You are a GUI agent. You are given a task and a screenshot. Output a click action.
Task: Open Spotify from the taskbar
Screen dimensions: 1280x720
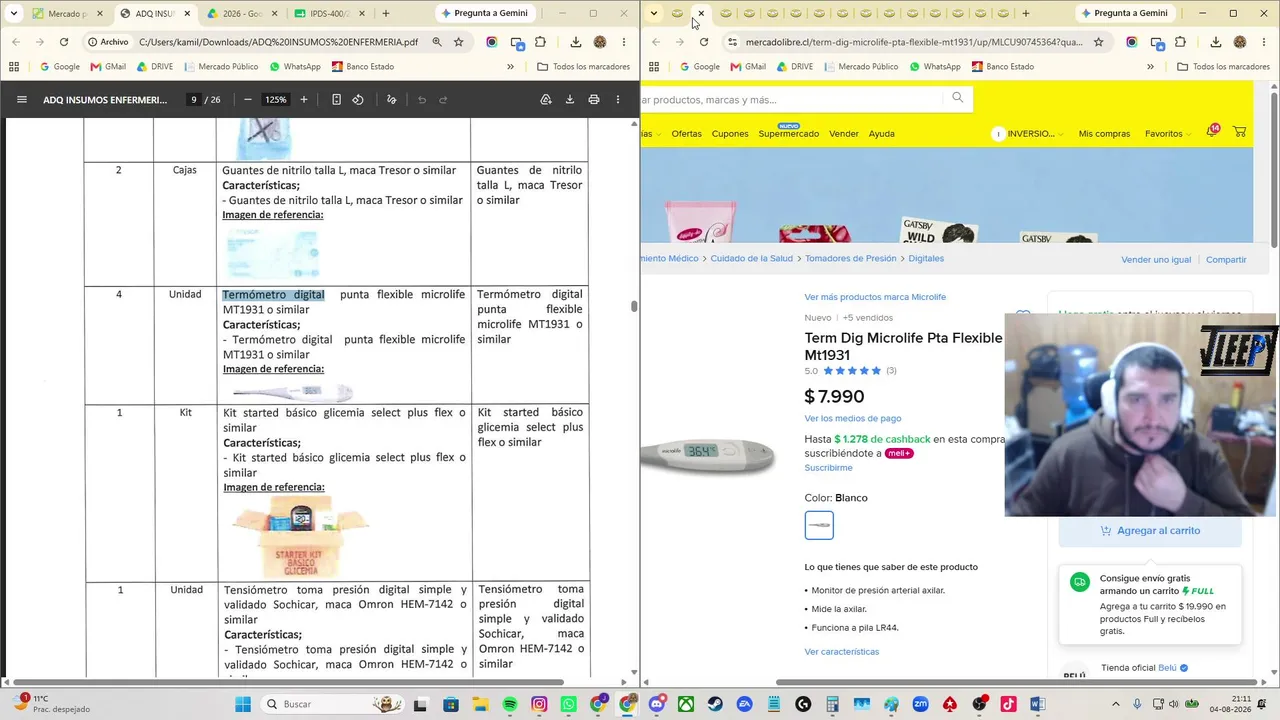coord(510,704)
